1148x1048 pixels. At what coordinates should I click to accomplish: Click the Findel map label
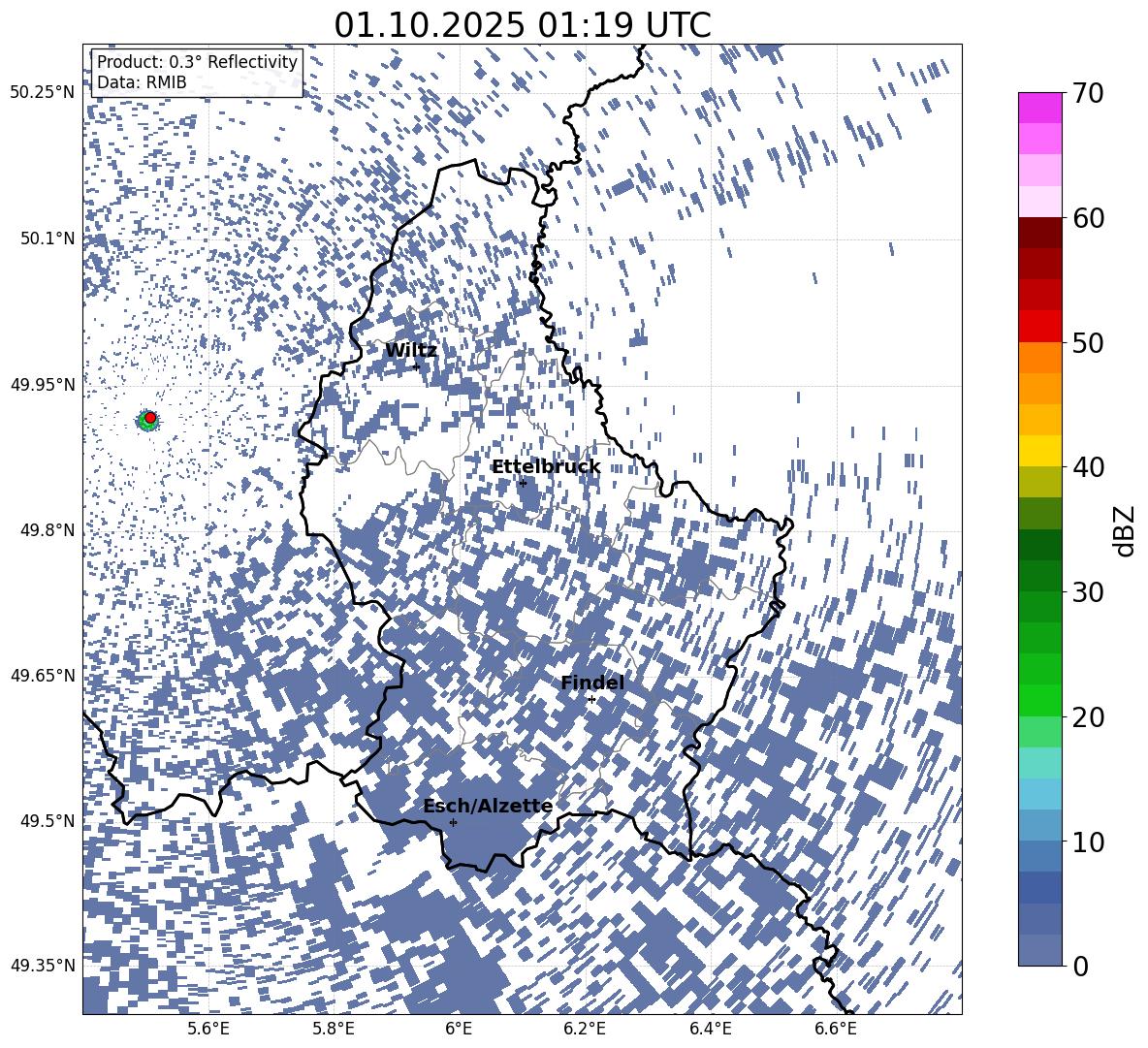coord(592,683)
